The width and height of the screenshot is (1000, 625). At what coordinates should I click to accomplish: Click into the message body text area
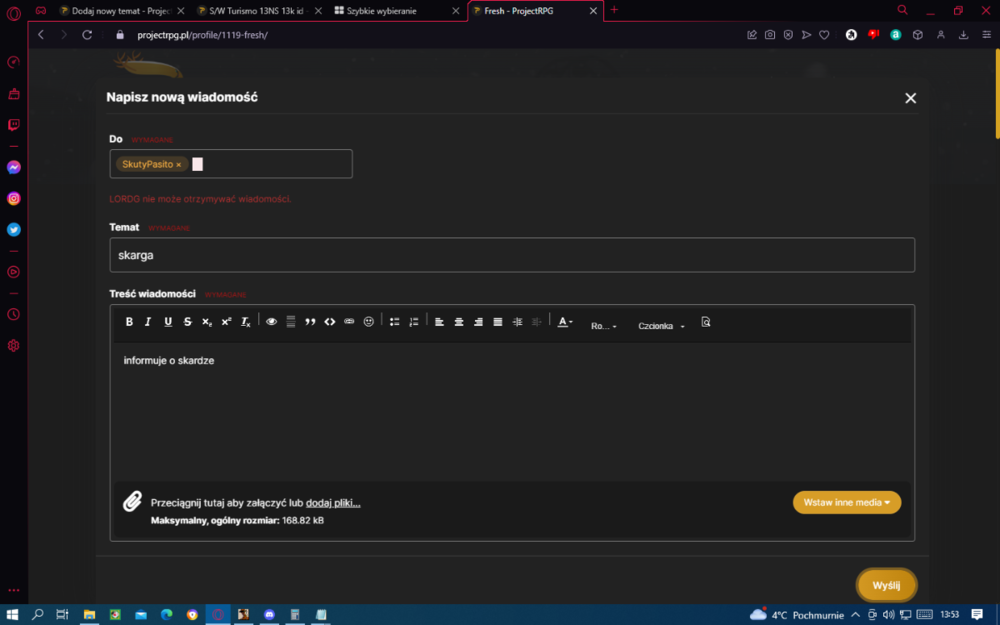512,411
